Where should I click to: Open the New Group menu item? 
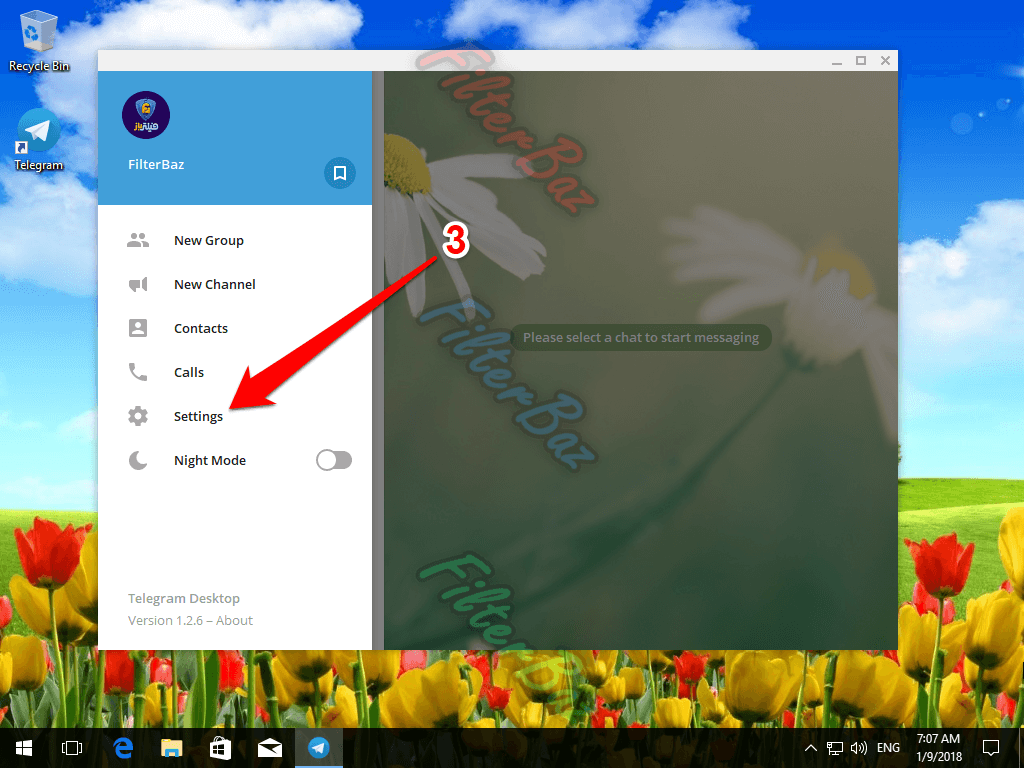pos(209,240)
